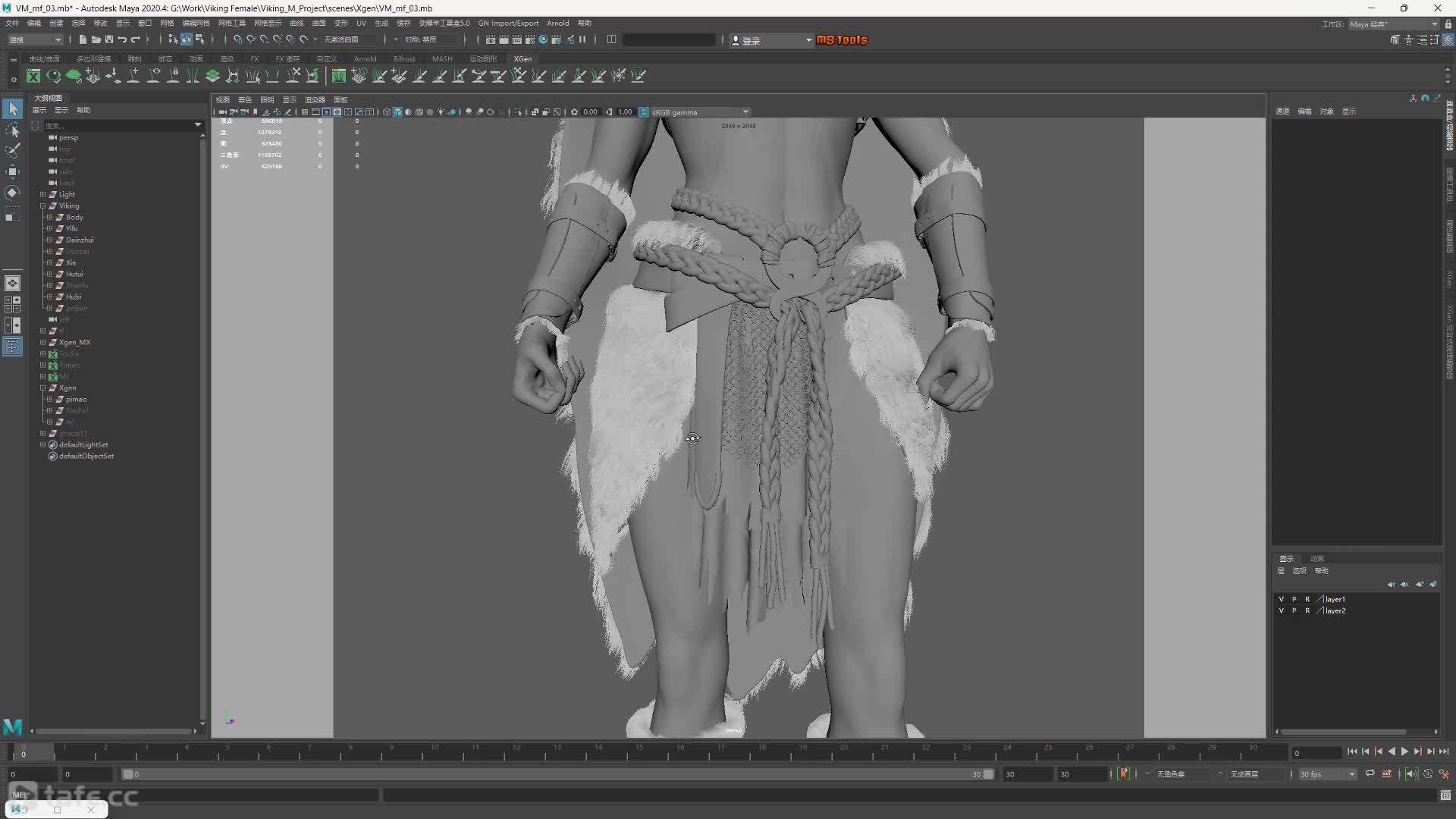Toggle playback loop mode

1370,773
